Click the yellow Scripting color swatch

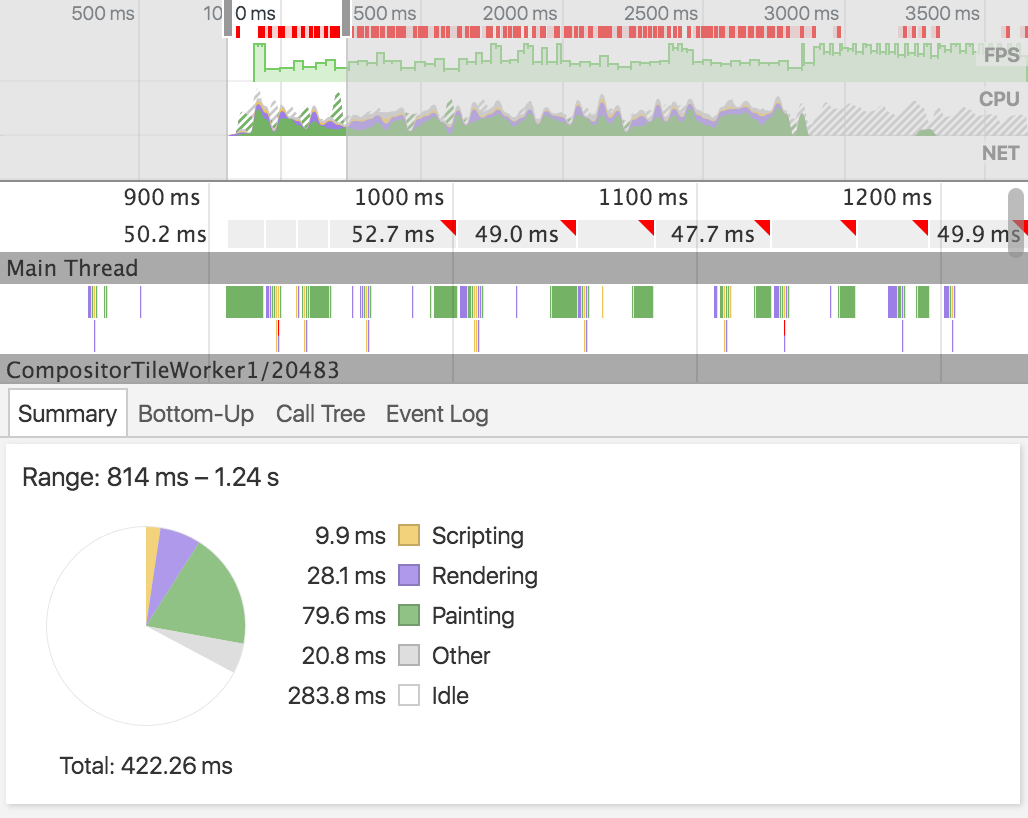point(409,535)
